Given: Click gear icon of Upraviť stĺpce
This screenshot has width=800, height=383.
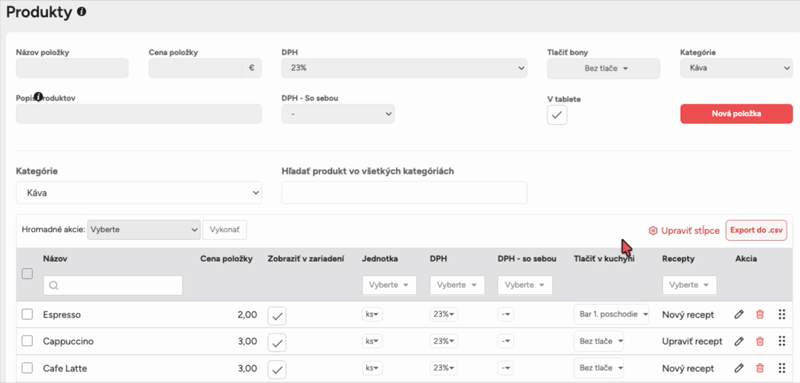Looking at the screenshot, I should pos(653,231).
